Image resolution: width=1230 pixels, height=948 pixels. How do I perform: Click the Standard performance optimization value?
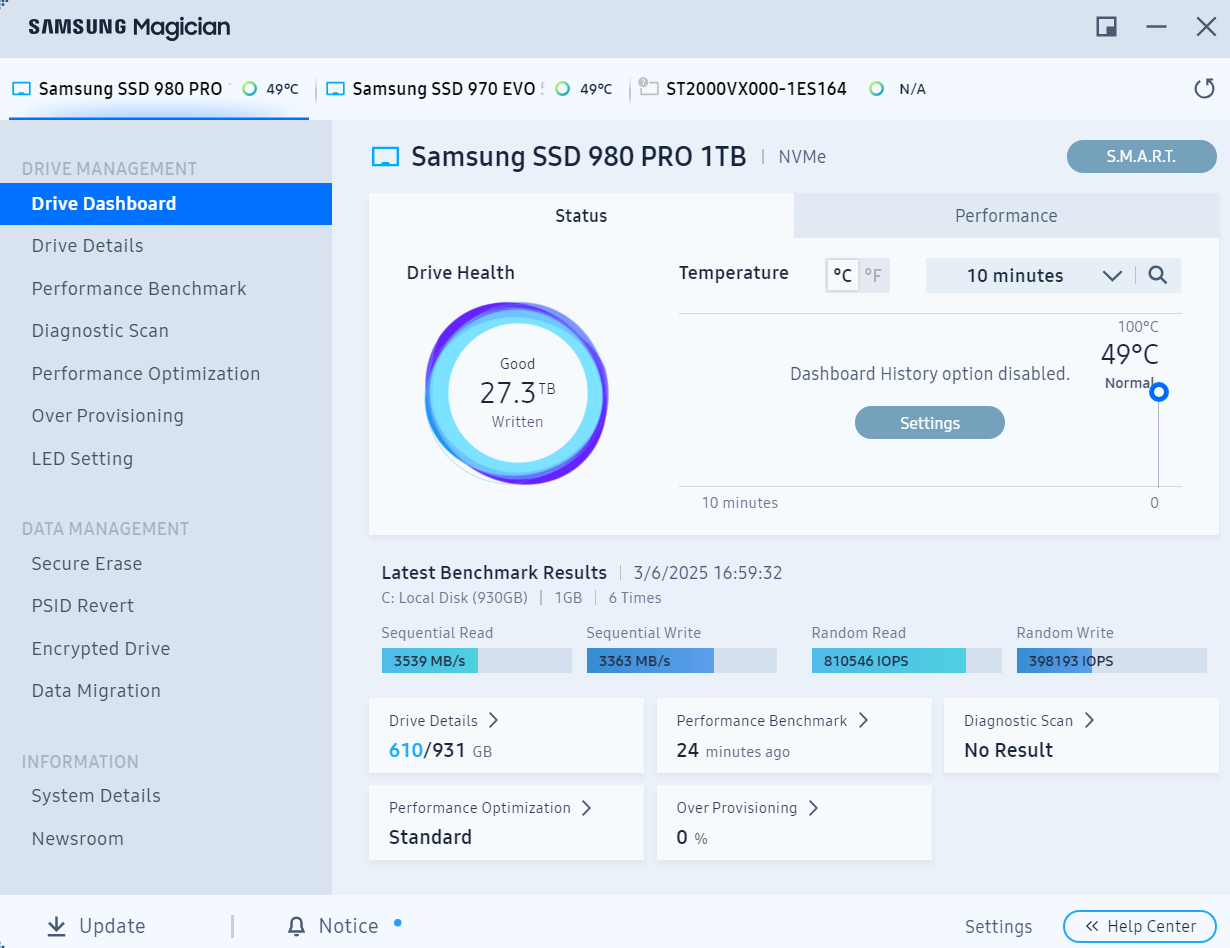tap(430, 837)
